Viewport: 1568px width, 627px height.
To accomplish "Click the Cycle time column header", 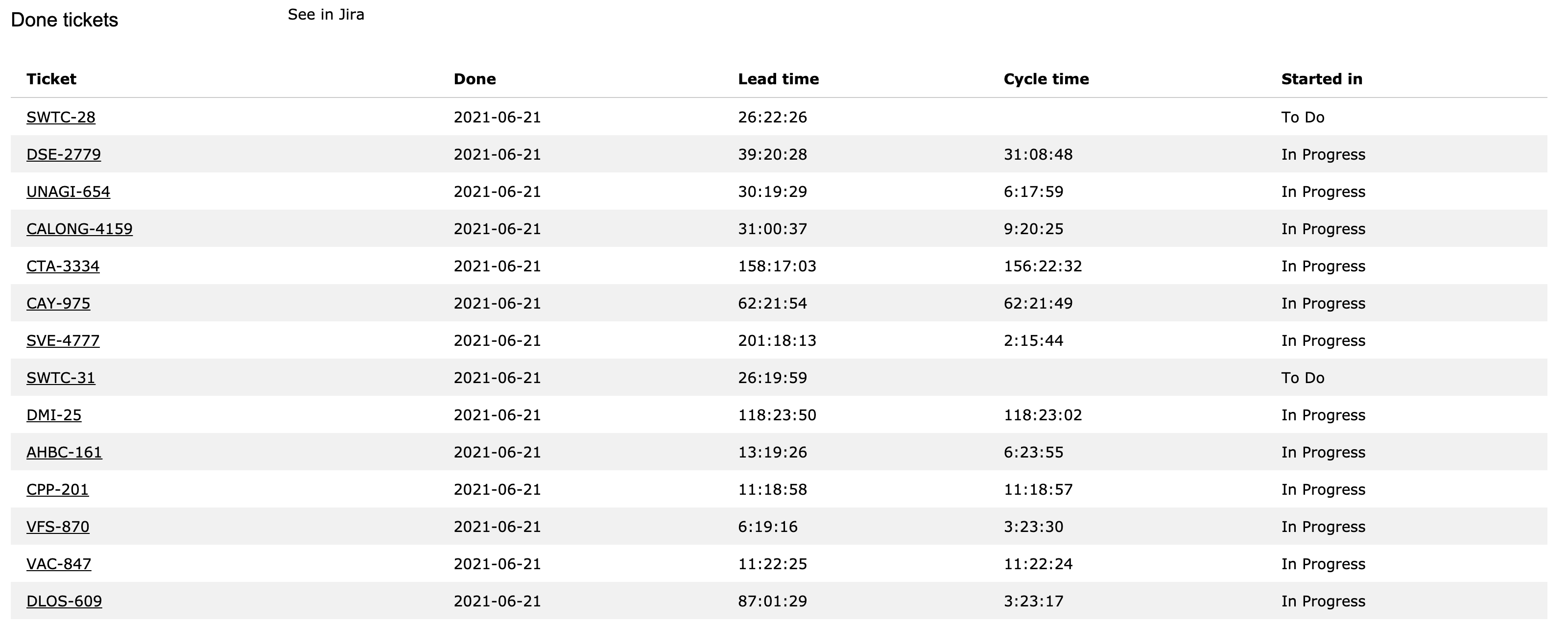I will click(1046, 79).
